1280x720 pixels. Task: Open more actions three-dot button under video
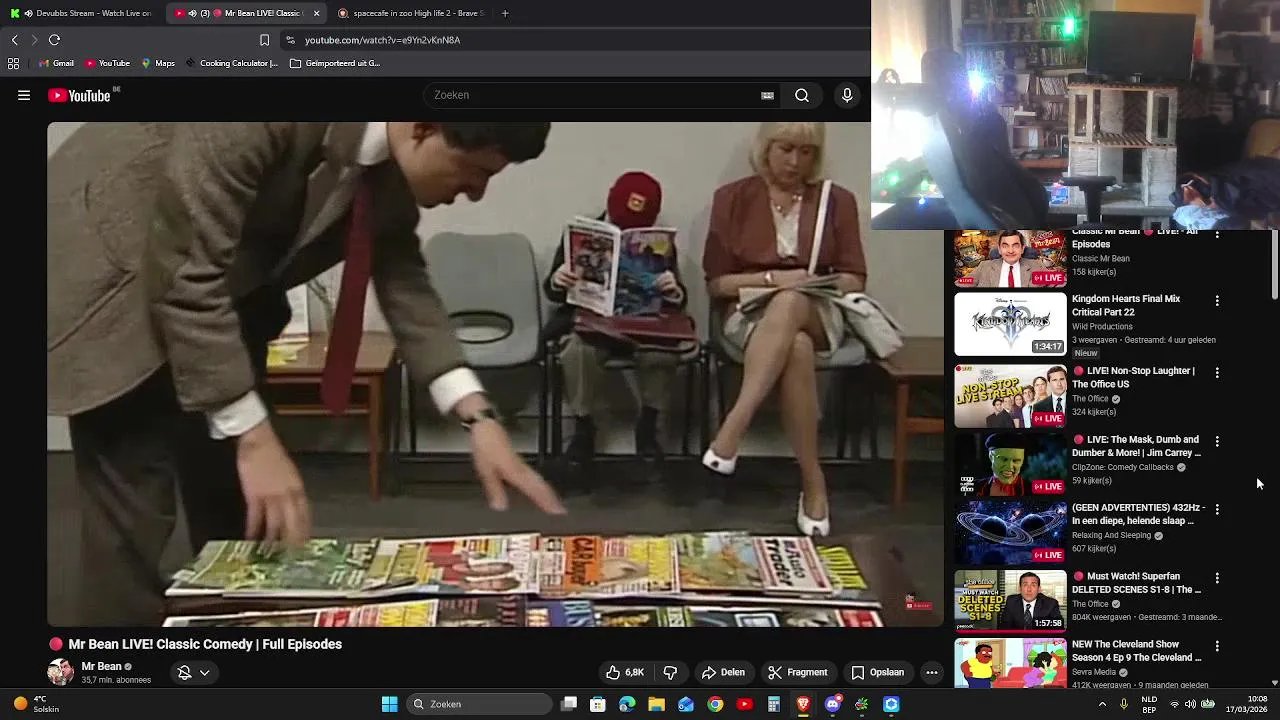(932, 672)
